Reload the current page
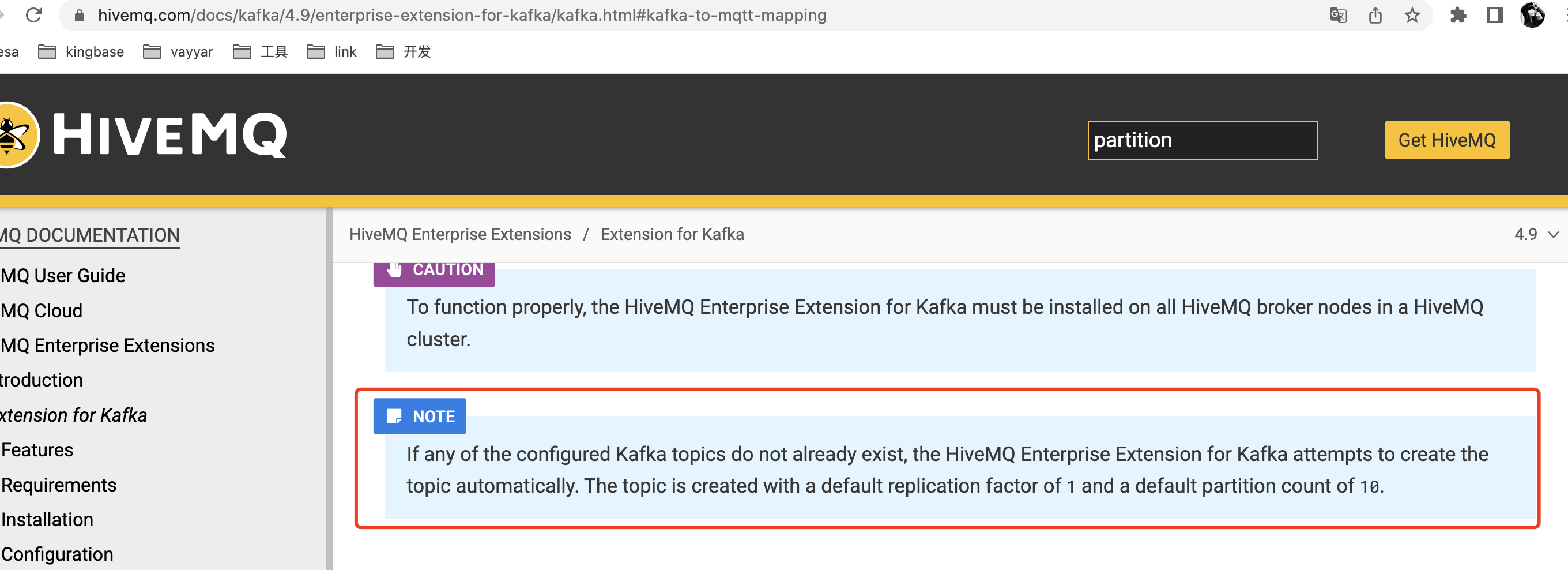 (35, 14)
